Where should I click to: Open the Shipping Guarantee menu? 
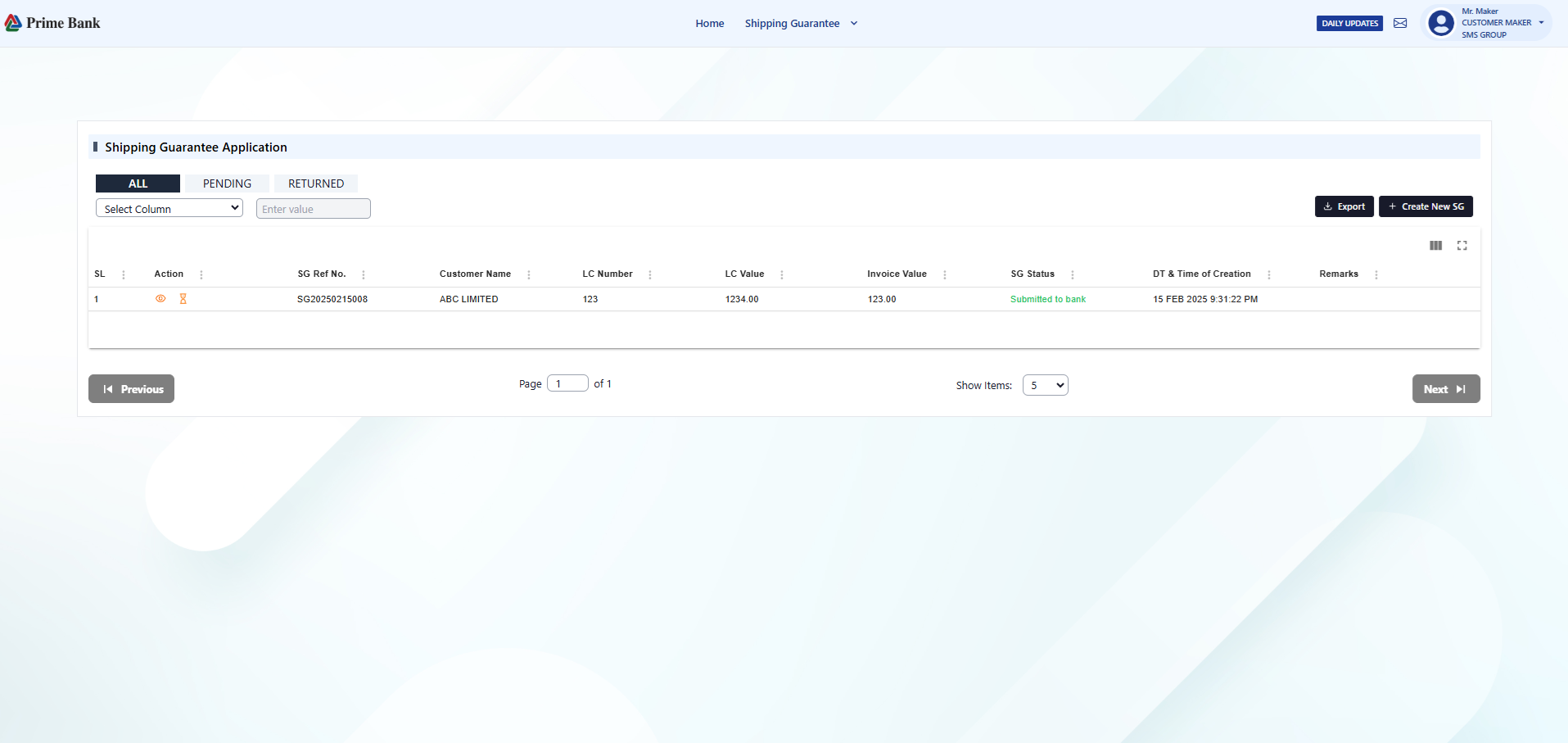point(792,24)
